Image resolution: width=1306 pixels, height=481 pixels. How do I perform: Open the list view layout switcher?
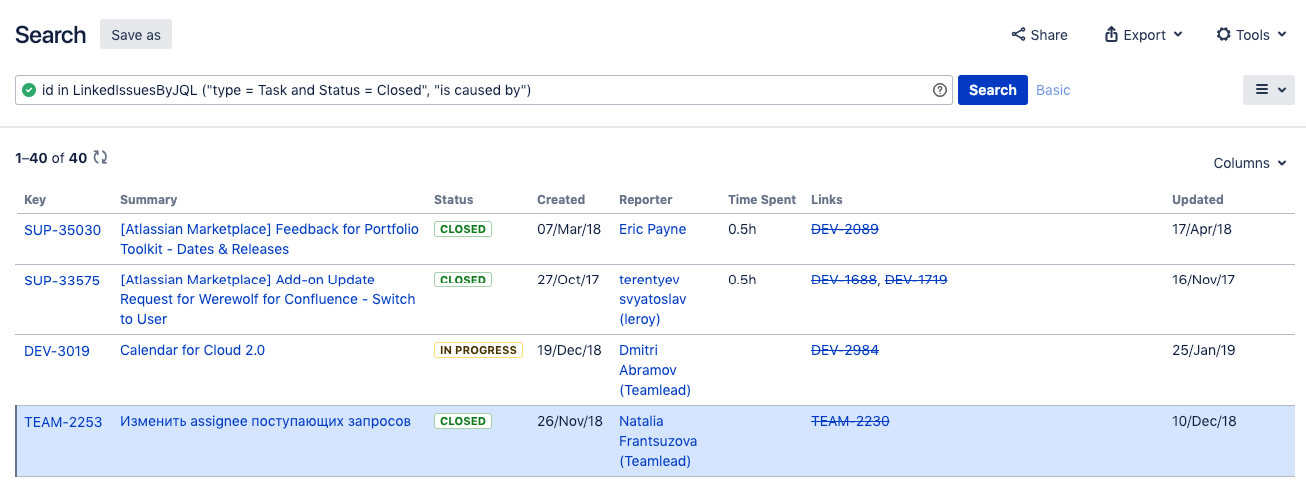pos(1269,90)
